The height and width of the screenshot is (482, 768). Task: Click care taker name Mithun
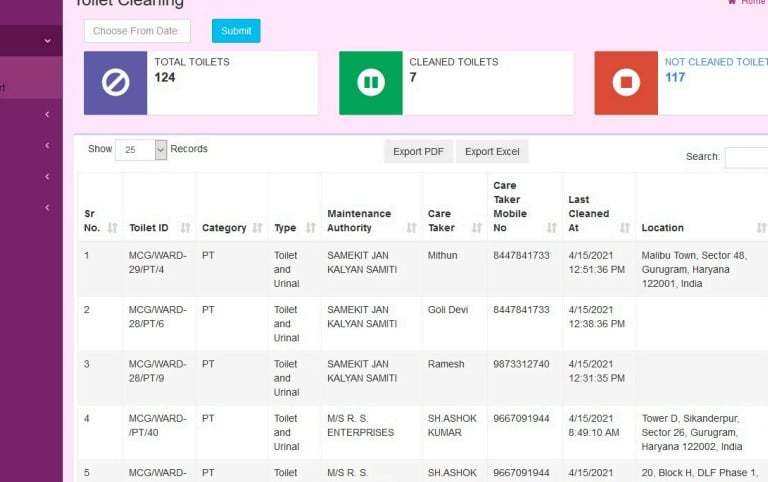tap(442, 255)
